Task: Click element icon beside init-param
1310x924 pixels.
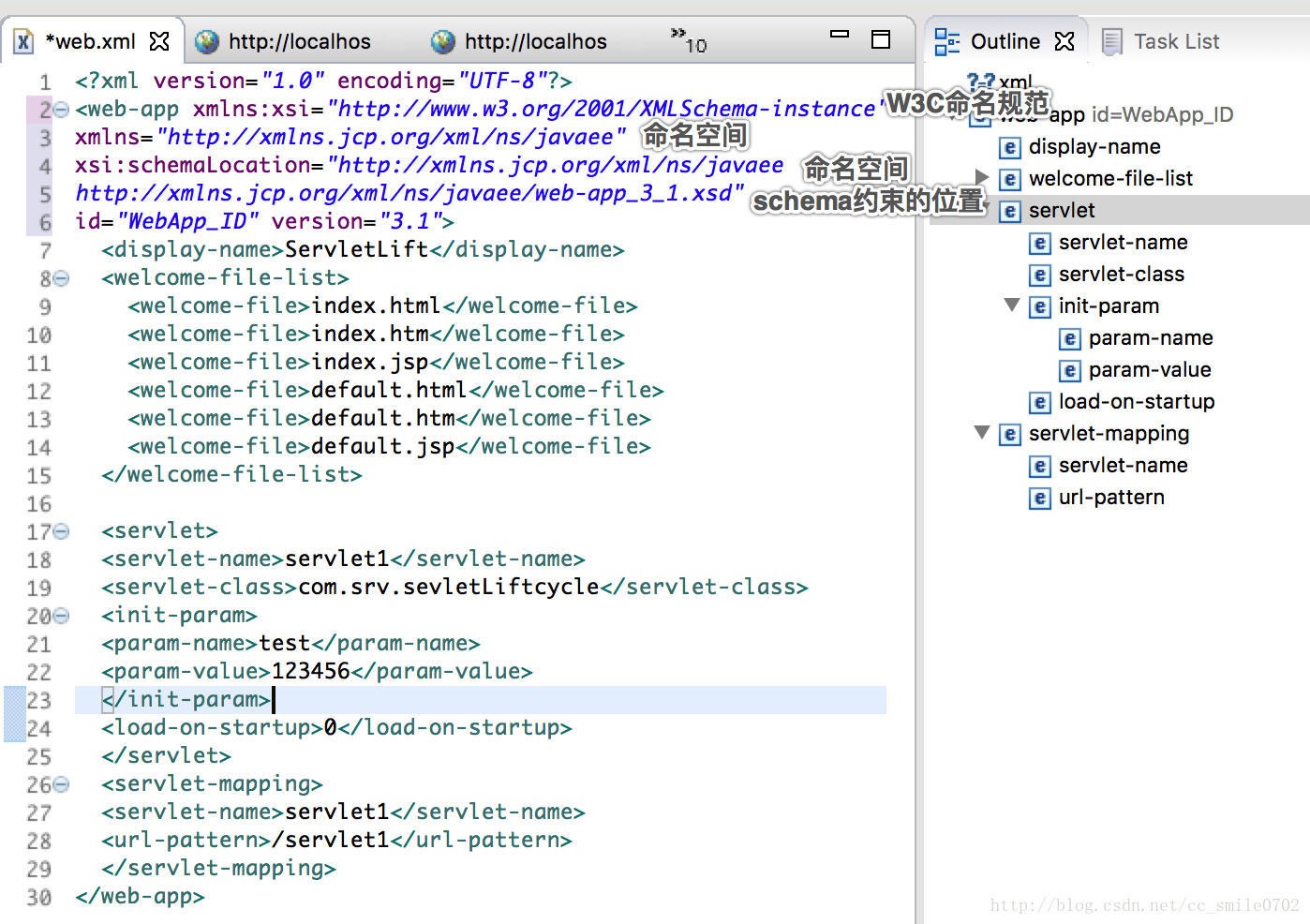Action: 1039,306
